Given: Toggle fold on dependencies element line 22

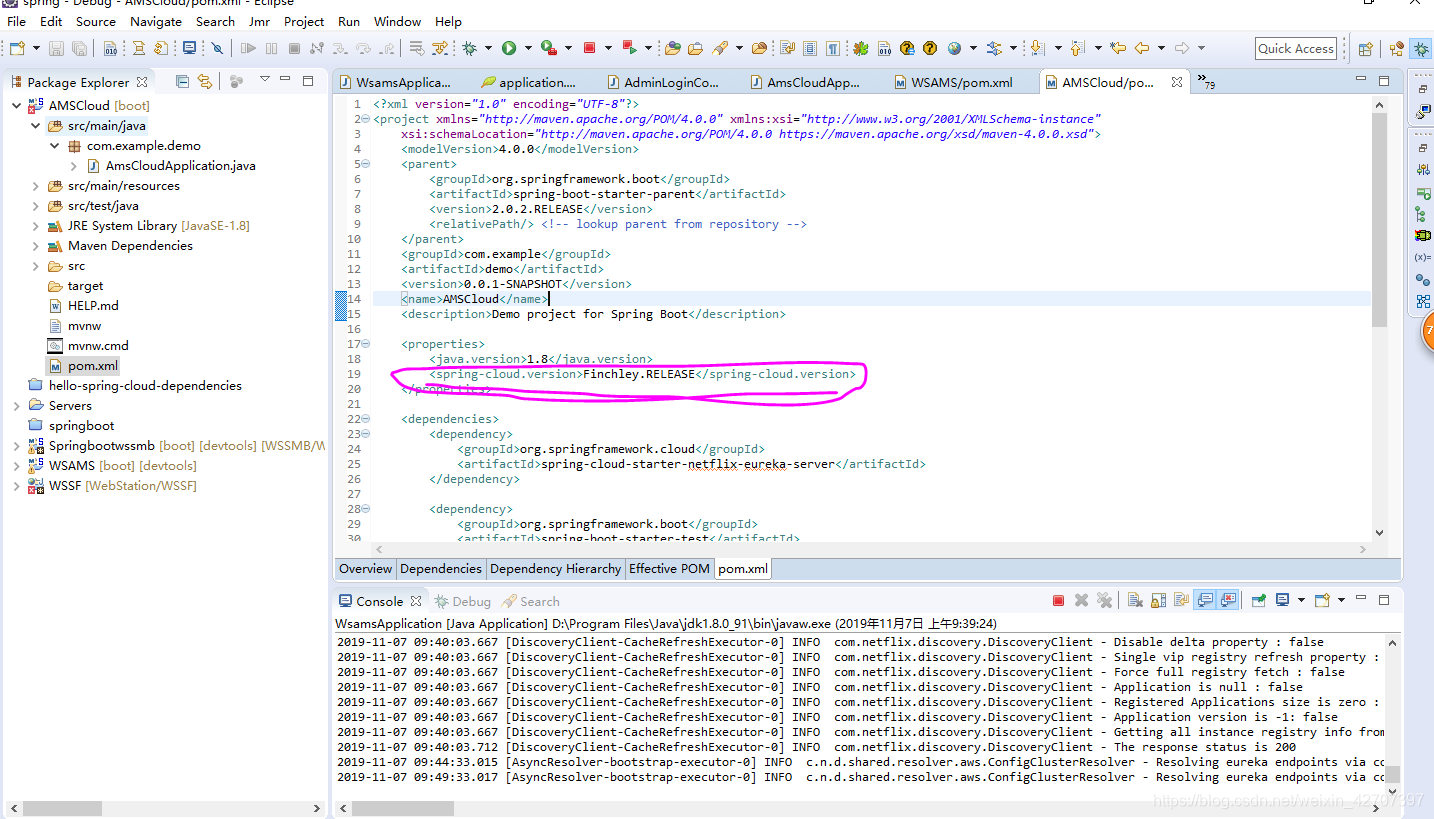Looking at the screenshot, I should (366, 419).
